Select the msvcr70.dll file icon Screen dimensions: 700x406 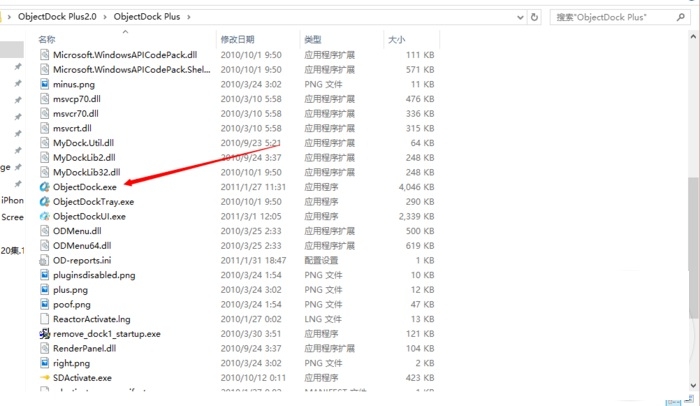click(x=44, y=114)
